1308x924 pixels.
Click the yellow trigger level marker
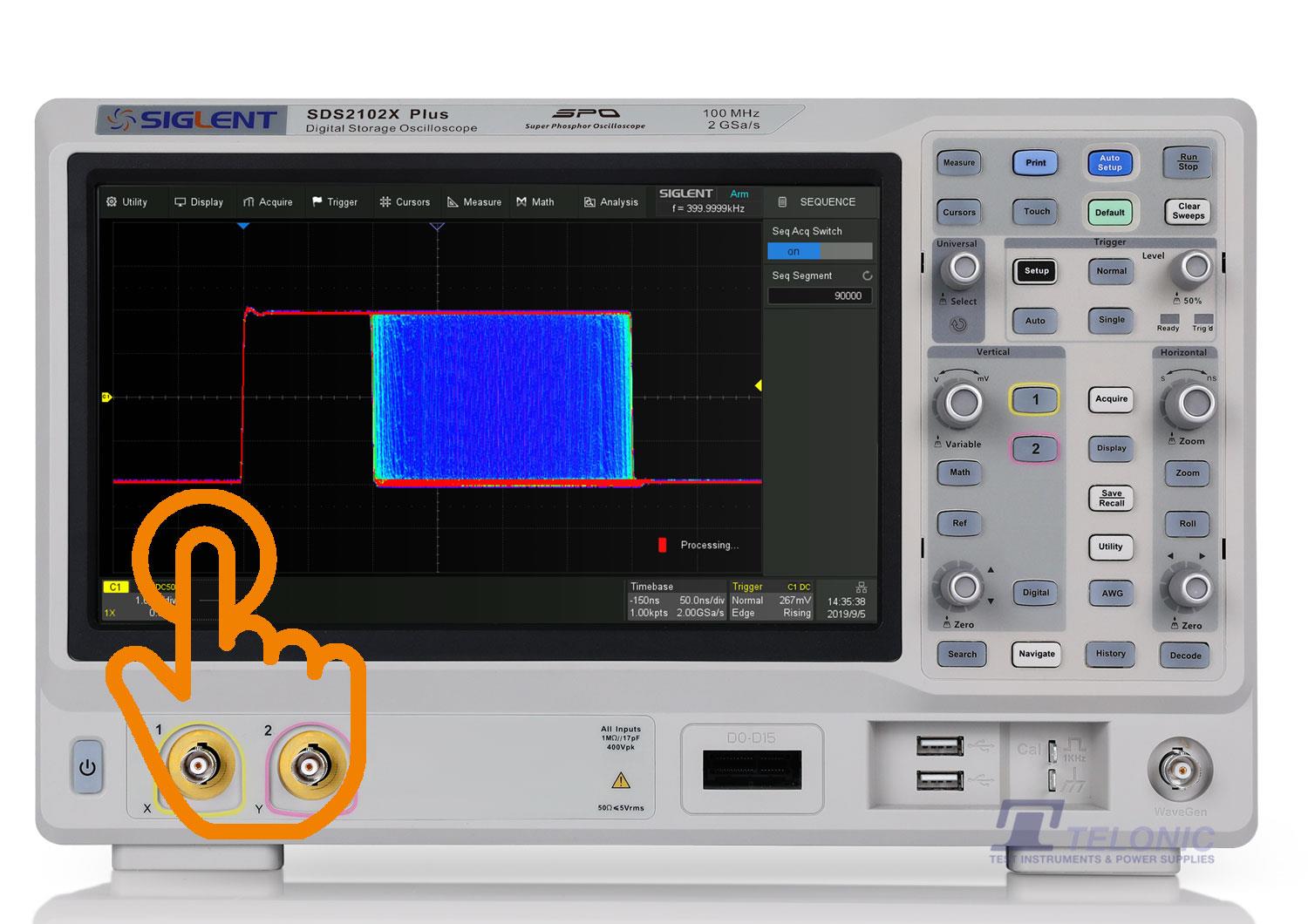(758, 385)
